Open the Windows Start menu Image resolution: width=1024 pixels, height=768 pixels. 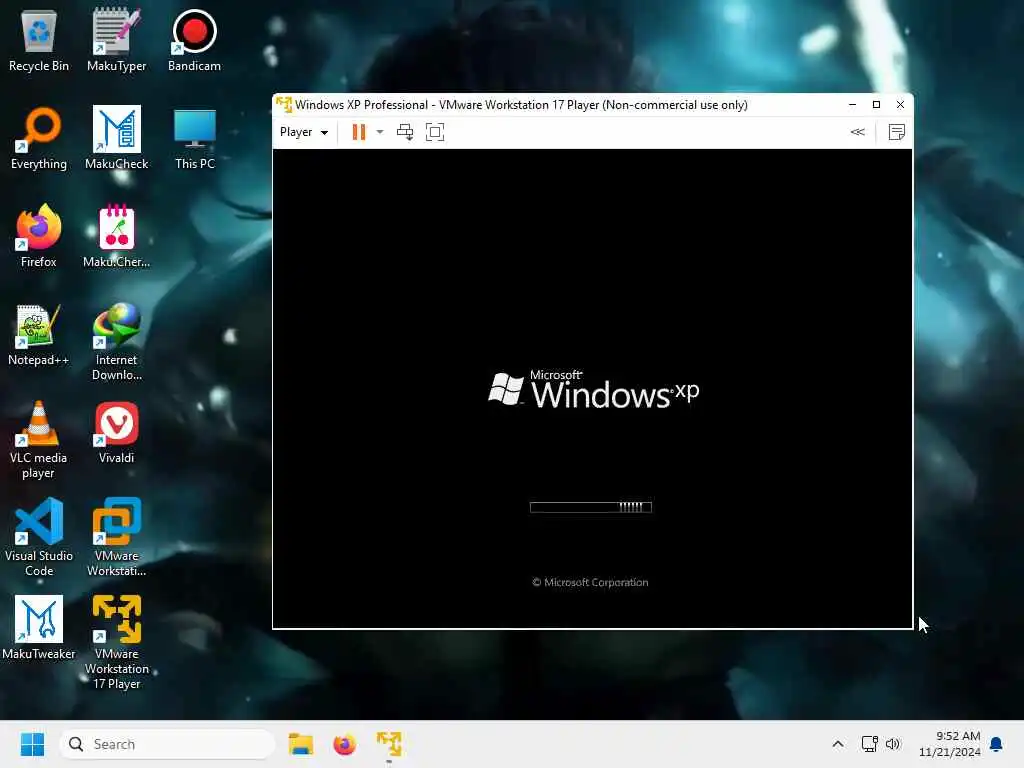click(x=32, y=744)
